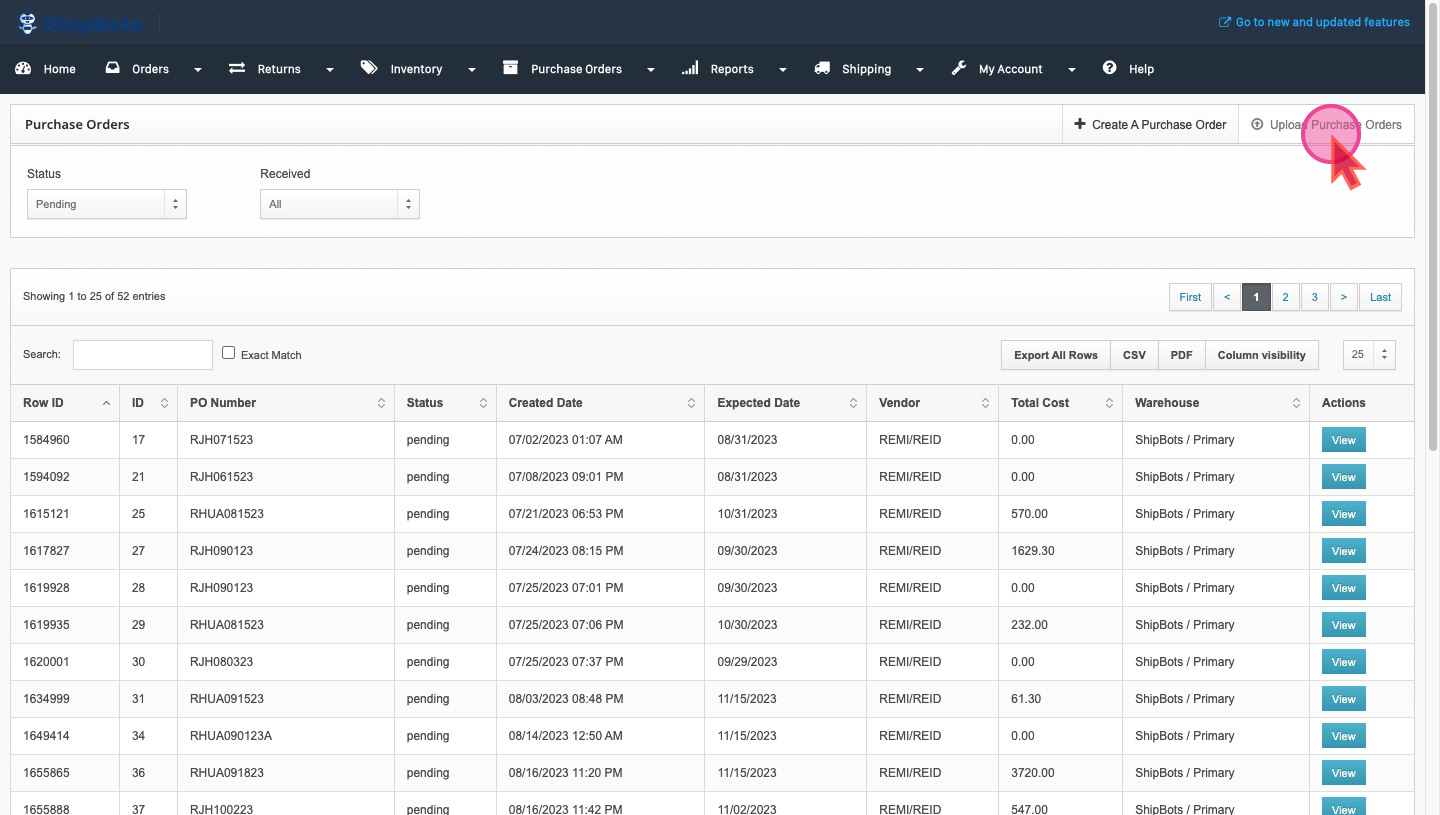Go to page 2 of results
Image resolution: width=1440 pixels, height=815 pixels.
coord(1285,297)
